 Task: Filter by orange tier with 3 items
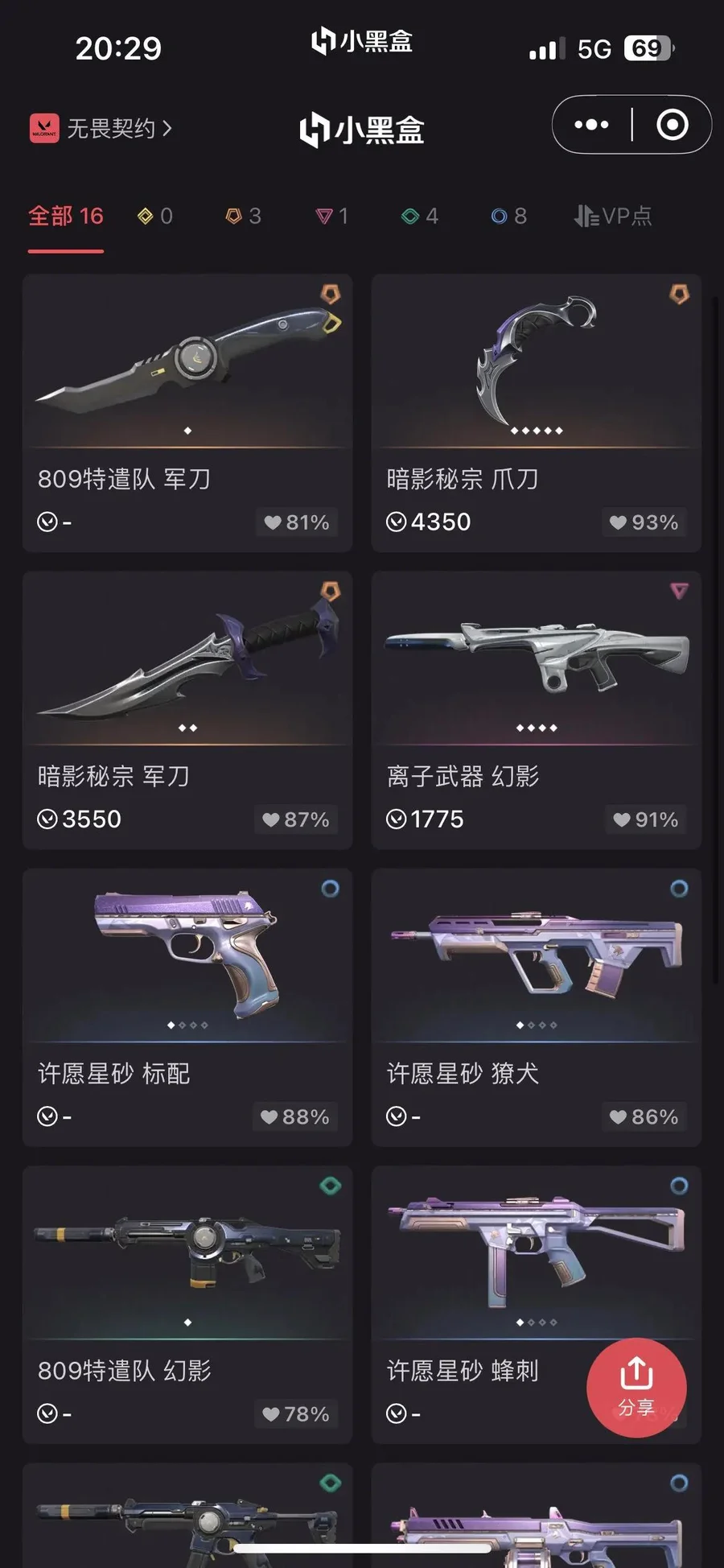pyautogui.click(x=243, y=216)
